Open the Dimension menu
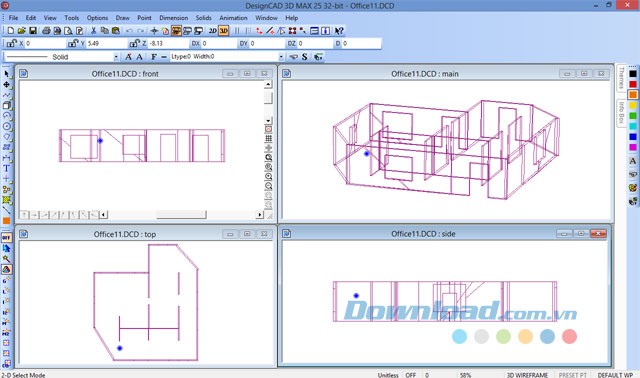 tap(173, 18)
